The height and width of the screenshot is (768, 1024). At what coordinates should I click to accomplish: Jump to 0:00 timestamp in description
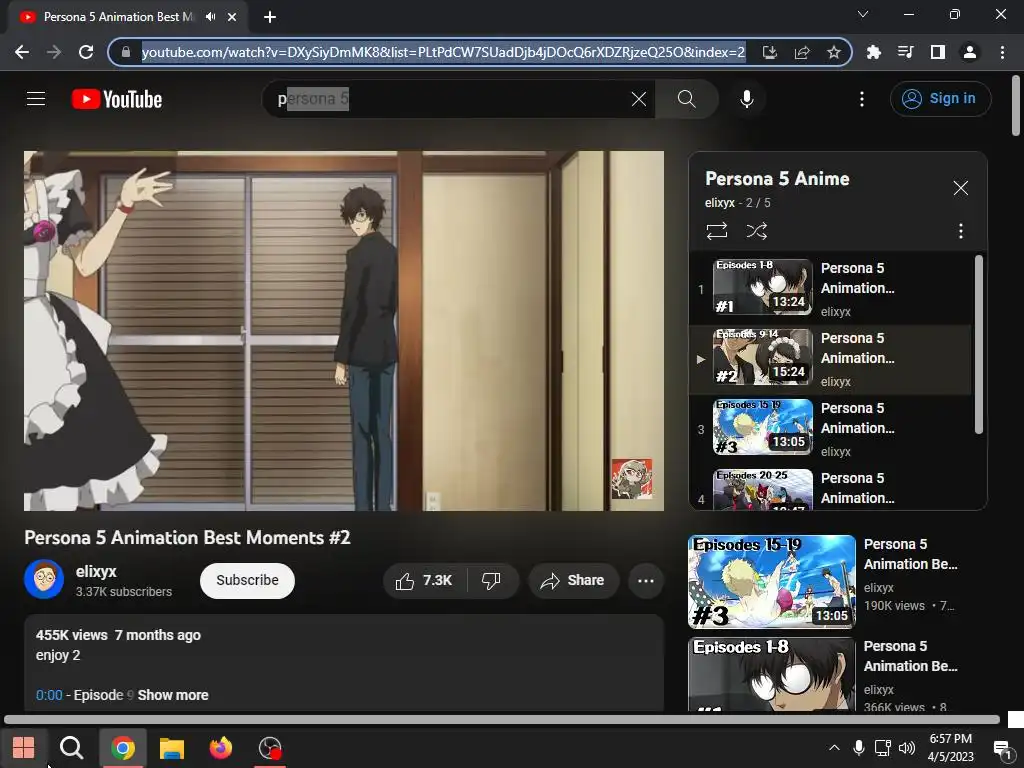(x=49, y=695)
